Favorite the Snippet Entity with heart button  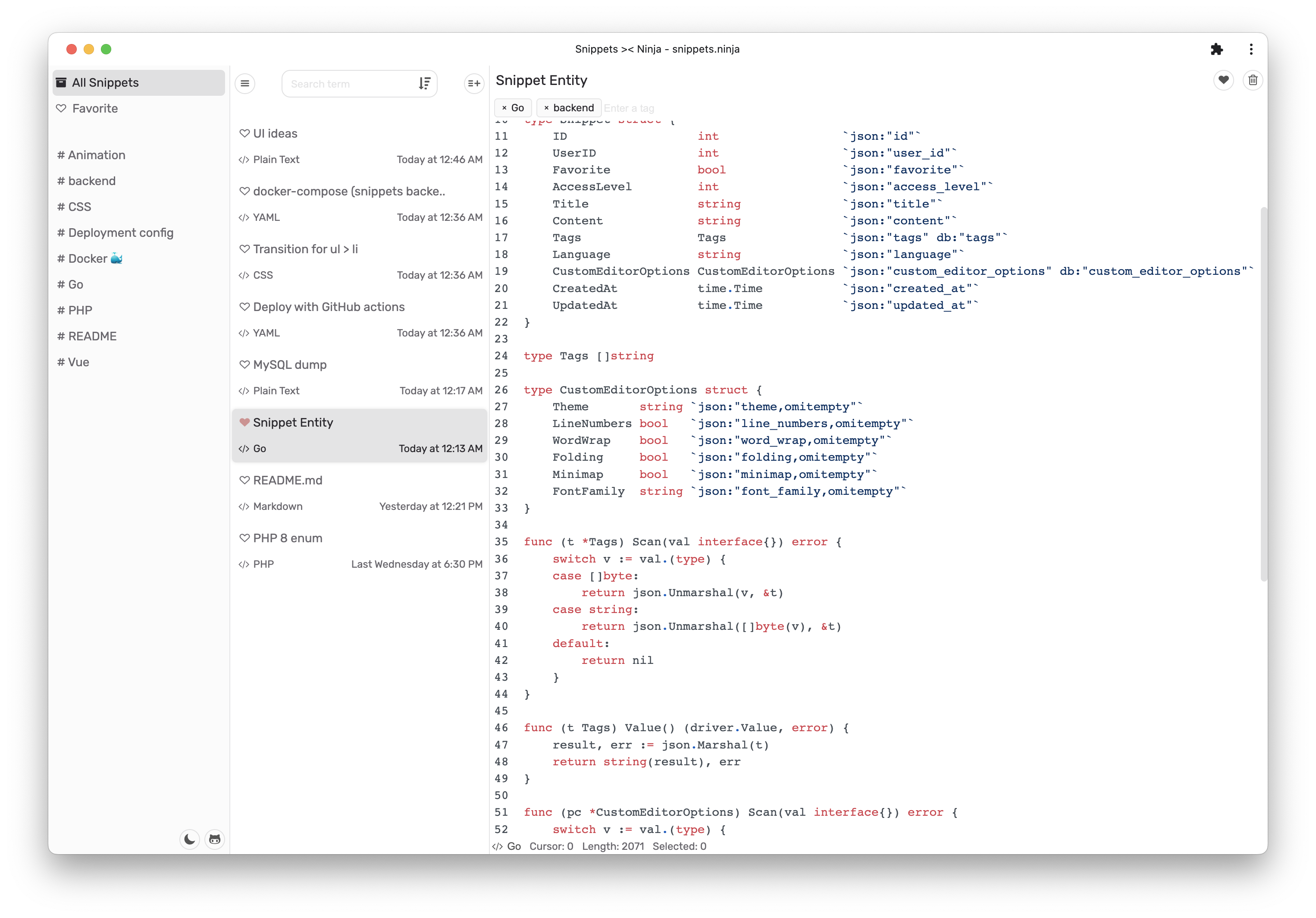(1223, 80)
